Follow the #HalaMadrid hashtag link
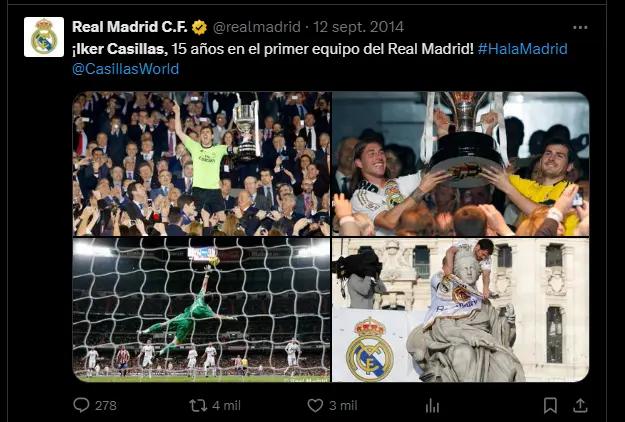The height and width of the screenshot is (422, 625). [x=523, y=49]
